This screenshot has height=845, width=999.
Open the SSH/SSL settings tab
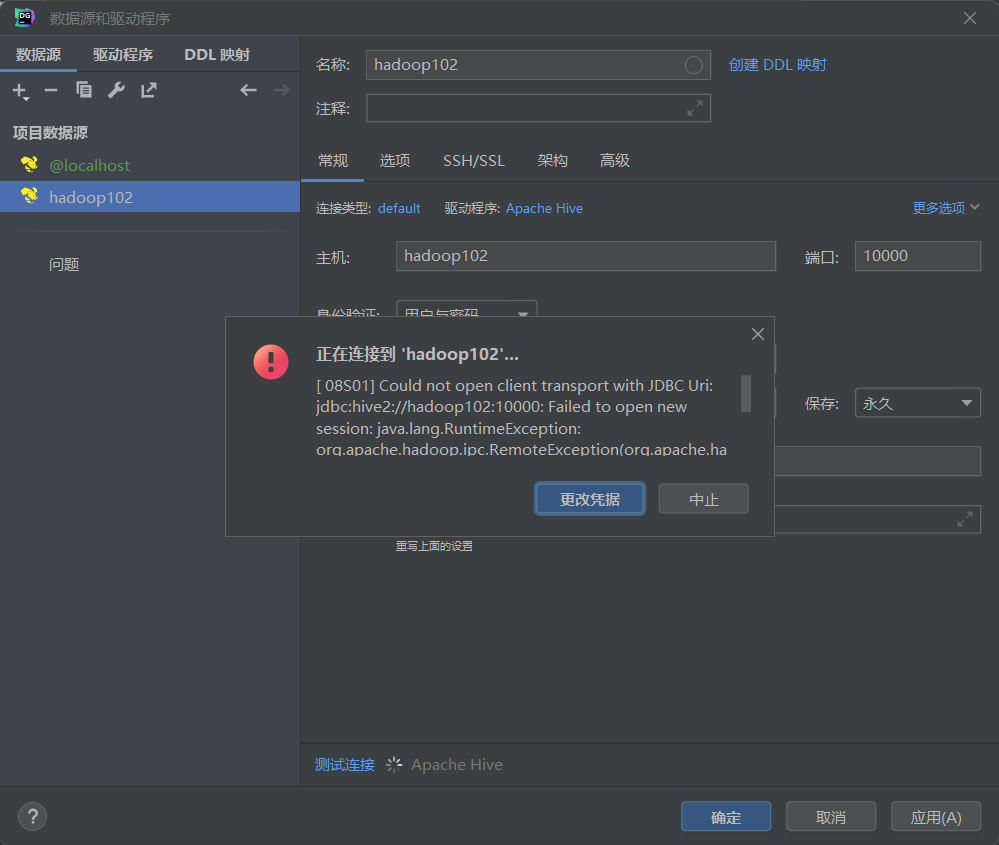tap(474, 161)
